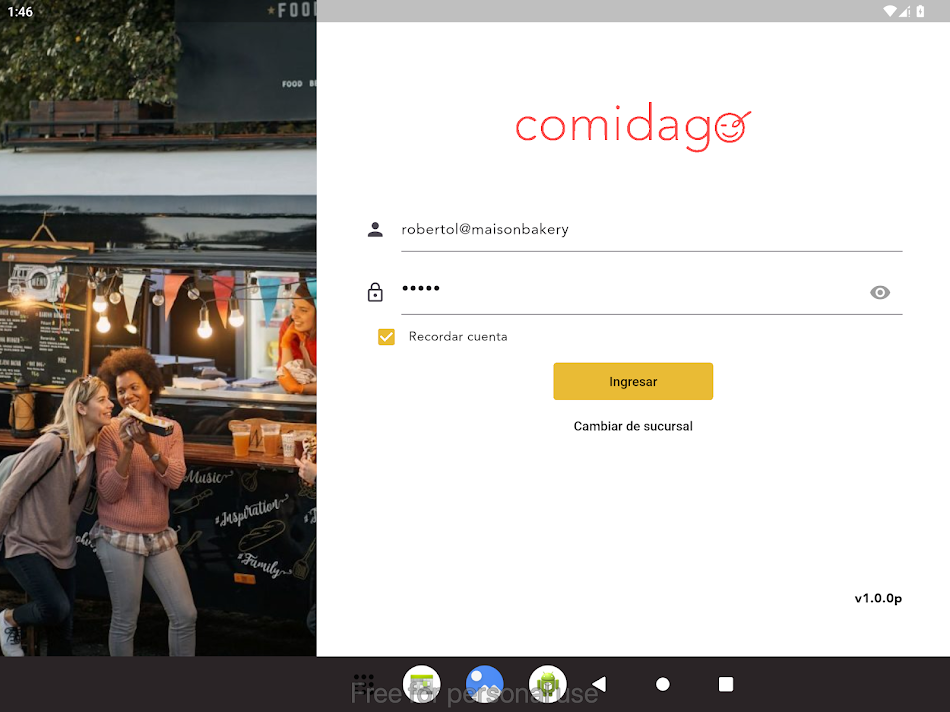
Task: Launch the calendar-style app icon
Action: (x=421, y=683)
